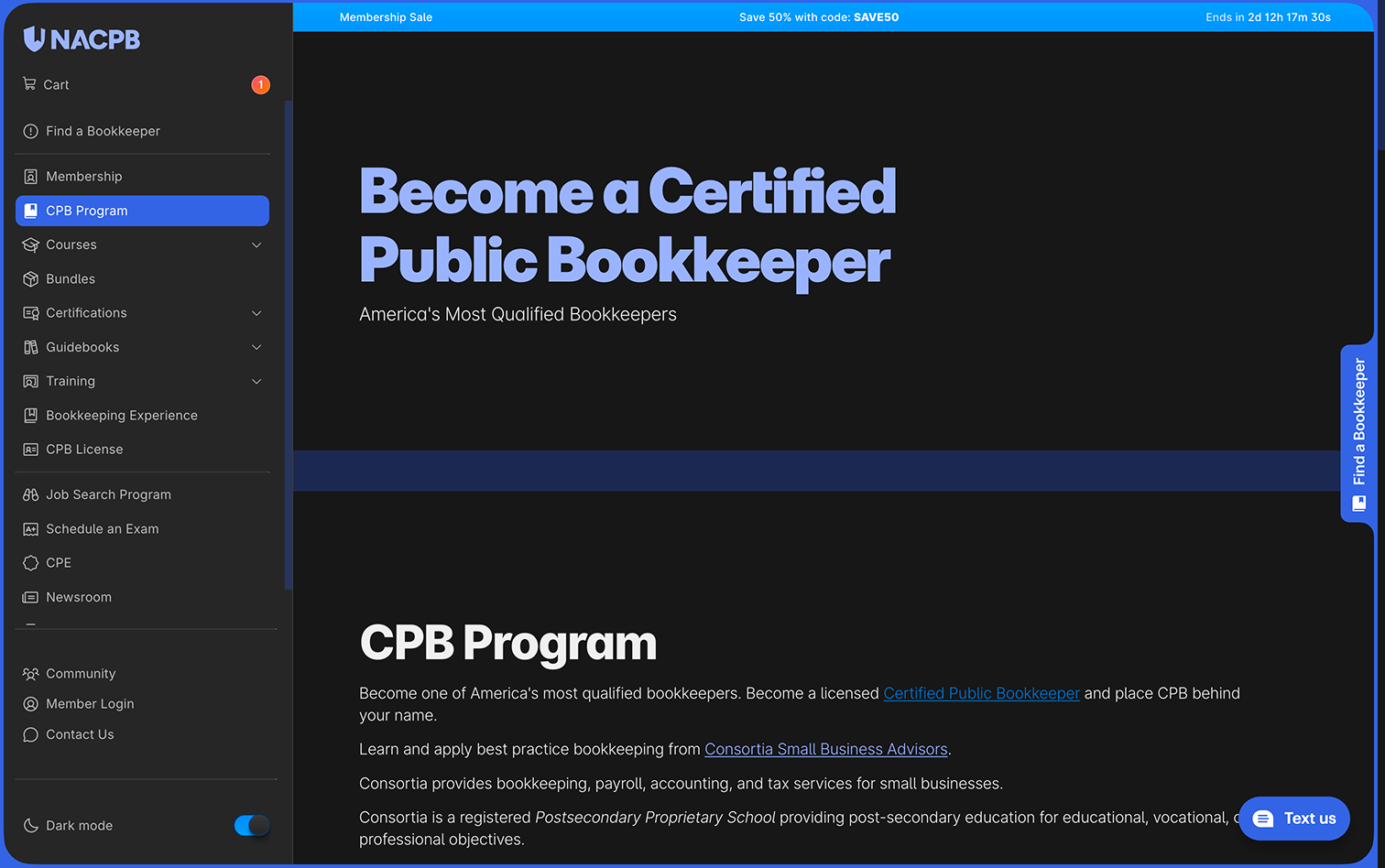Click book icon on Find a Bookkeeper side tab
1385x868 pixels.
coord(1359,503)
